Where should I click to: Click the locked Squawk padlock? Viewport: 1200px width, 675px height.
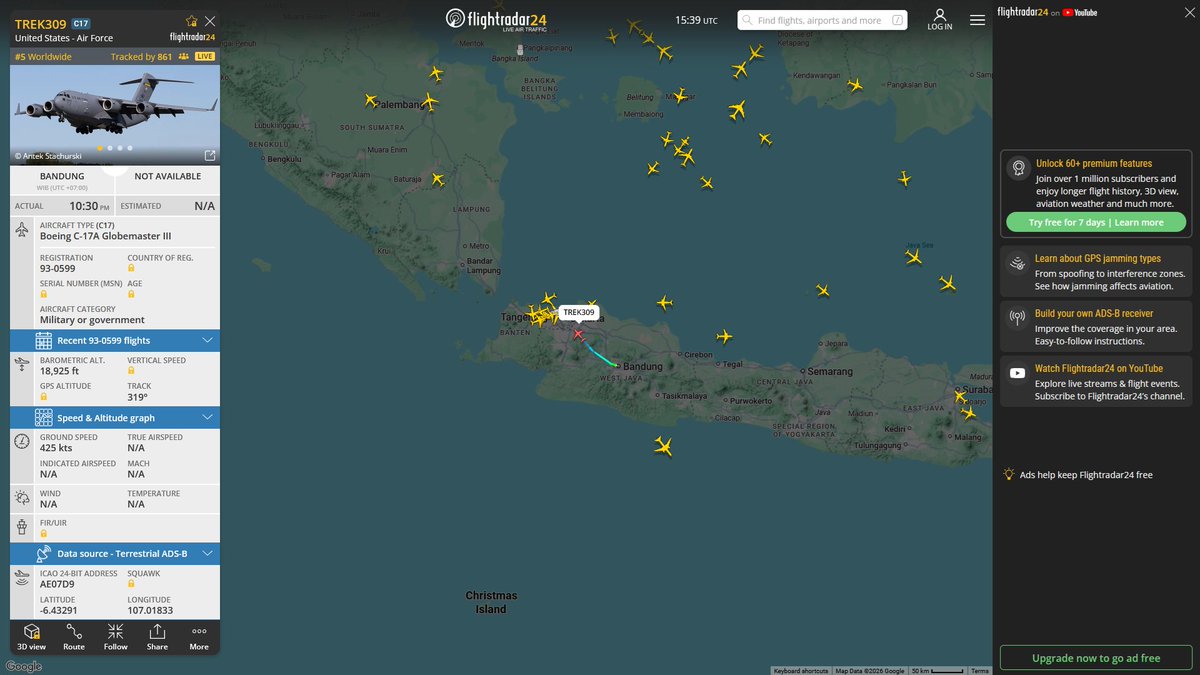point(131,584)
